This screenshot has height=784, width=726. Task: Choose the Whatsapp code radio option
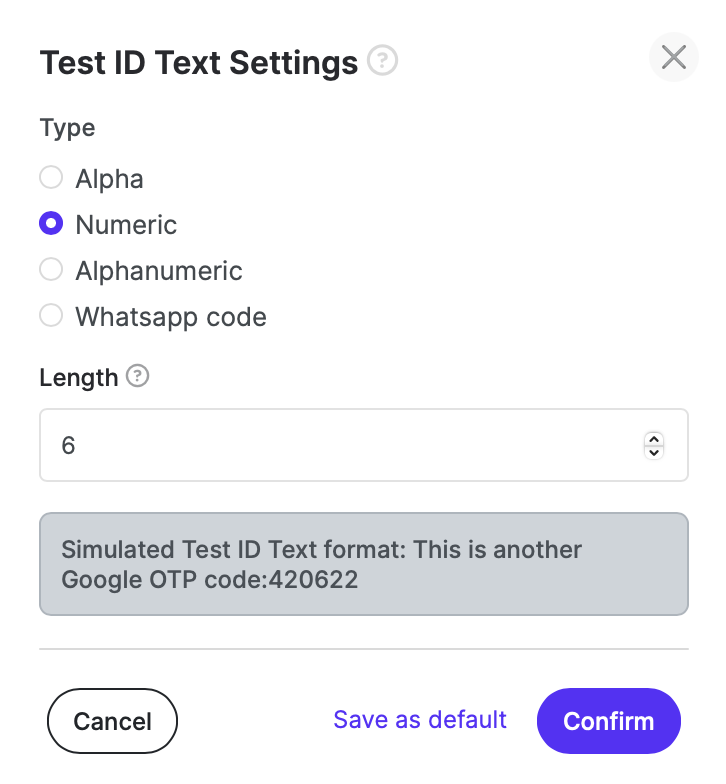click(51, 316)
